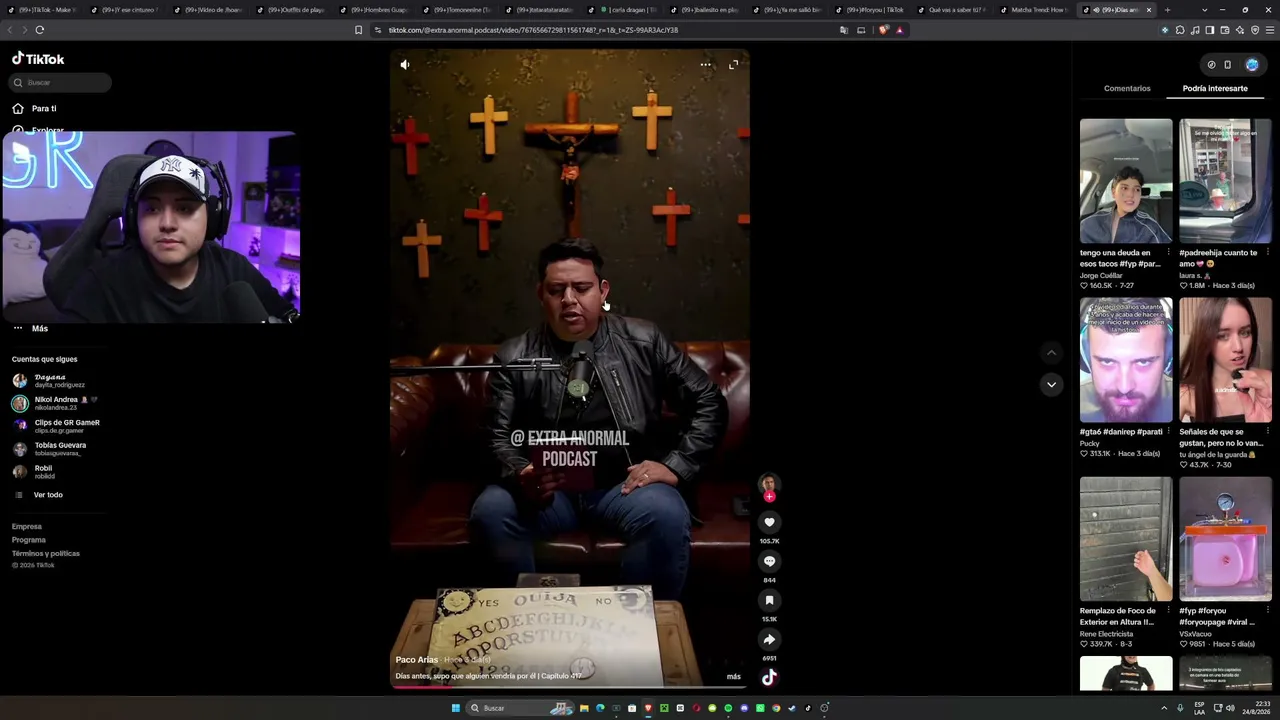Expand the video to fullscreen
The width and height of the screenshot is (1280, 720).
[x=733, y=64]
